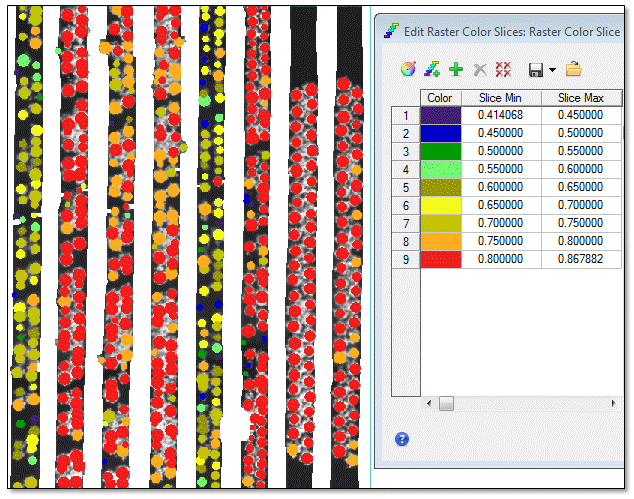
Task: Expand the save options dropdown arrow
Action: (x=552, y=70)
